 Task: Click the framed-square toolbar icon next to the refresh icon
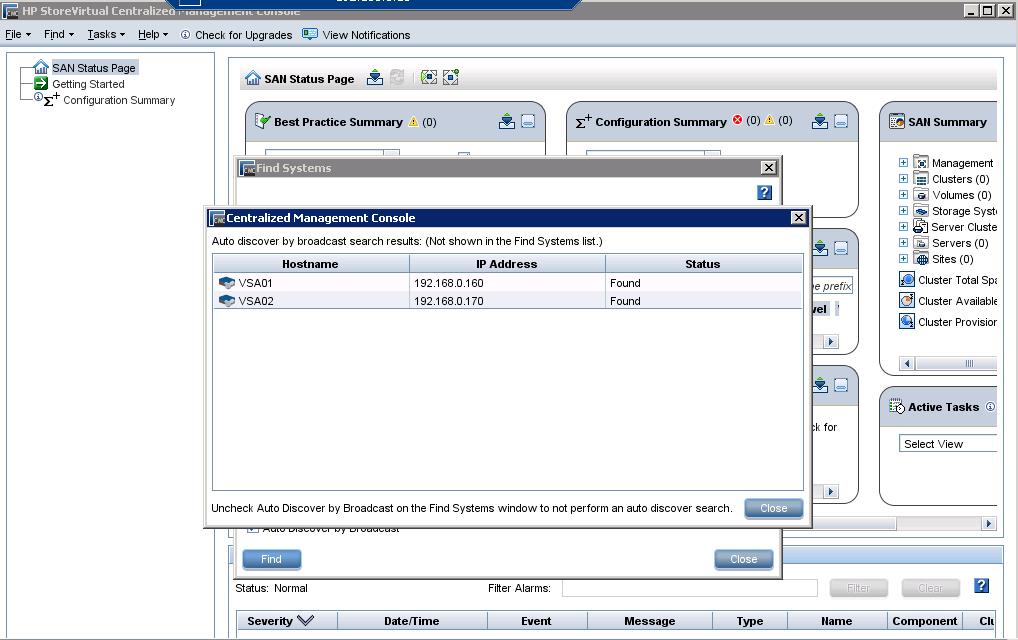[428, 78]
